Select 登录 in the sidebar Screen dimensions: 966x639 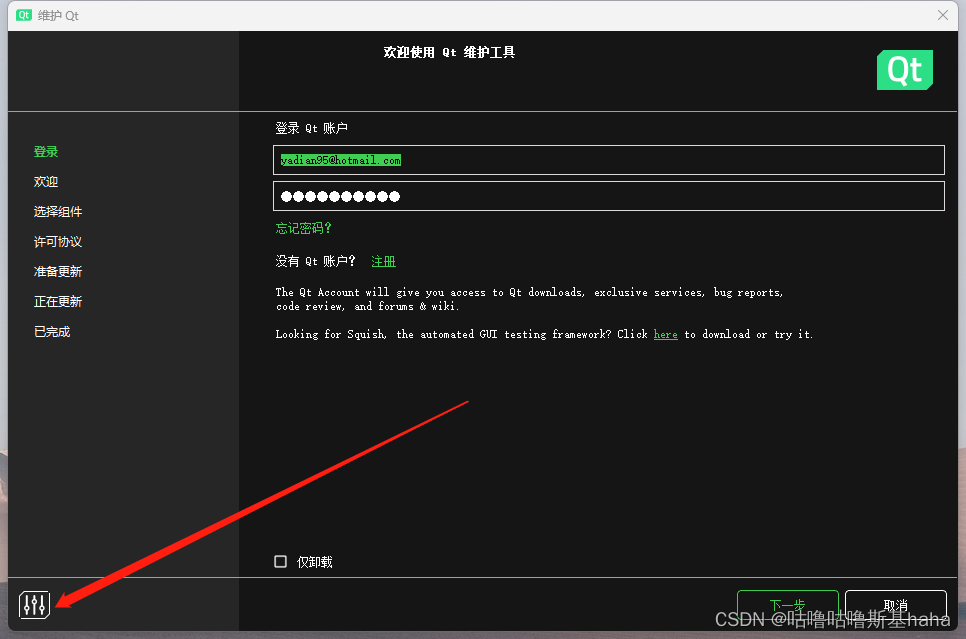coord(46,151)
